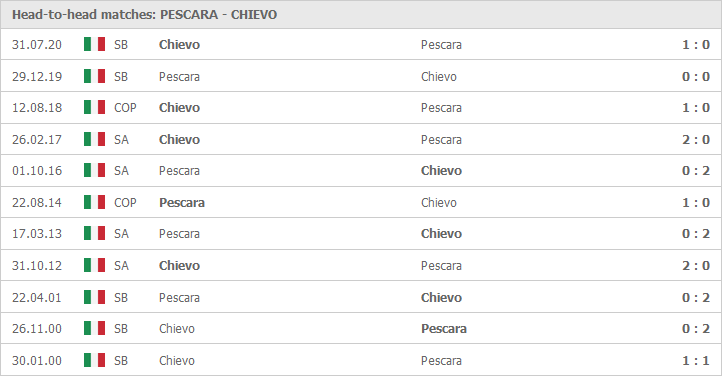
Task: Click the Italy flag on the 26.11.00 row
Action: pyautogui.click(x=94, y=328)
